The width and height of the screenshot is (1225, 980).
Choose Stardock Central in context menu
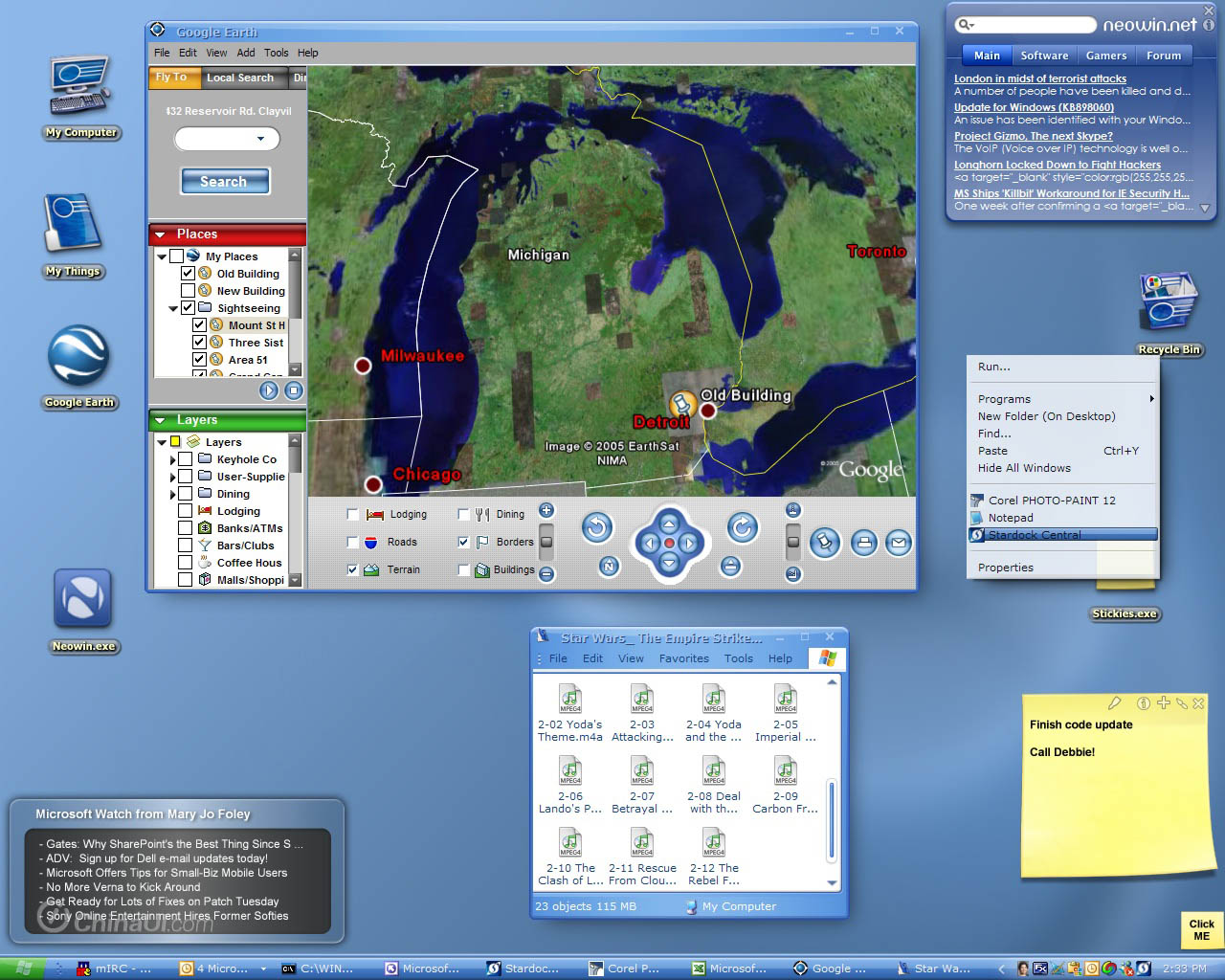(1063, 535)
